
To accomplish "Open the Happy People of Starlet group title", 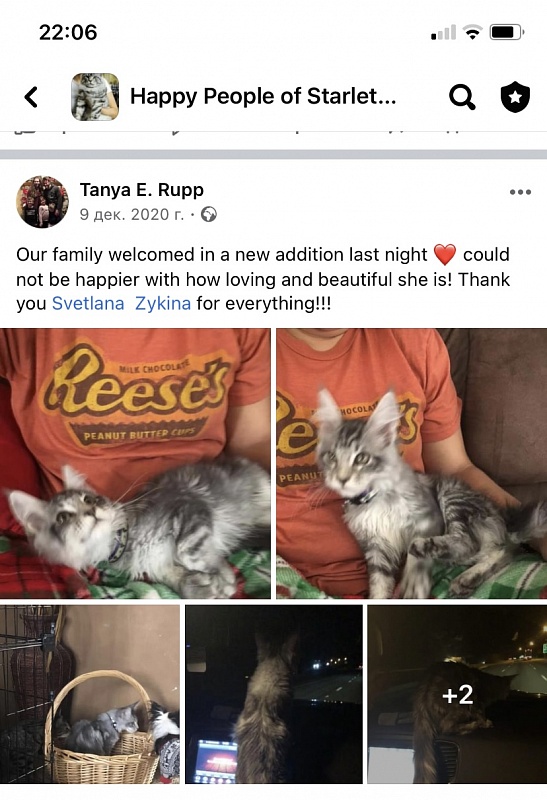I will point(263,96).
